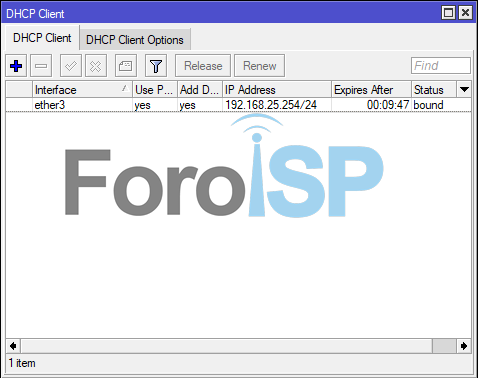
Task: Enable the entry using the checkmark icon
Action: pyautogui.click(x=71, y=66)
